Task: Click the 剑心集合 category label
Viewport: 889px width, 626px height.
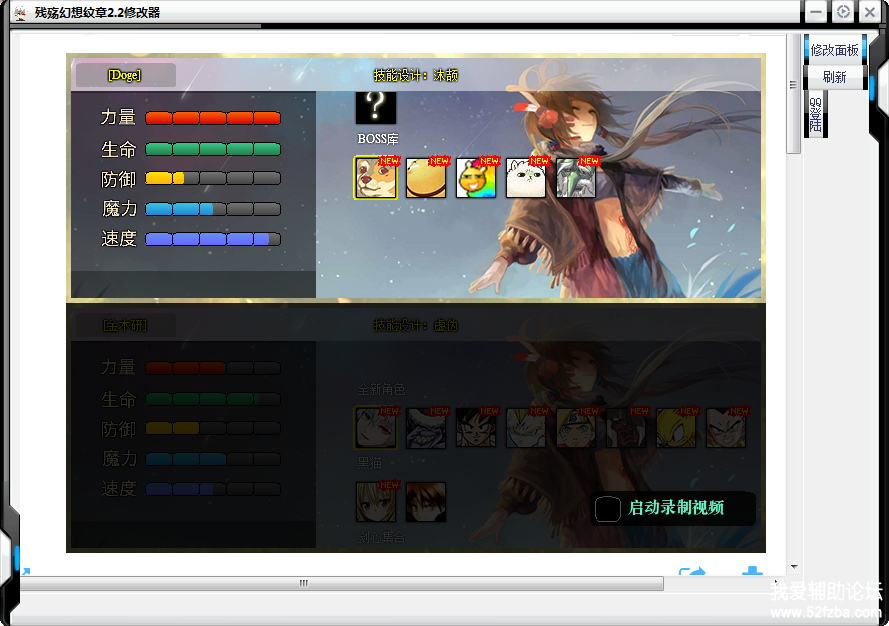Action: tap(381, 537)
